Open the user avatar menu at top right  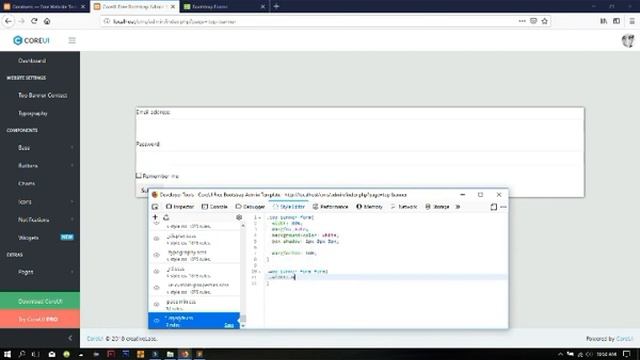coord(628,40)
